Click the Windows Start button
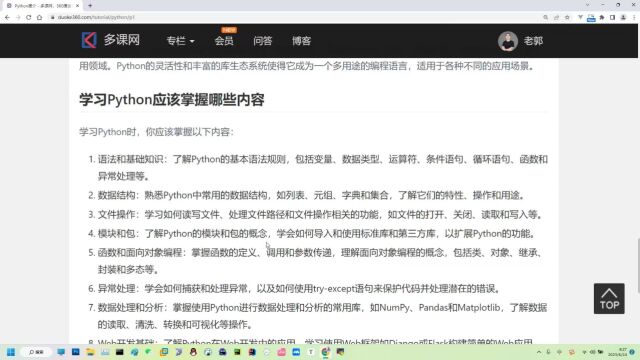This screenshot has width=640, height=360. pyautogui.click(x=11, y=352)
